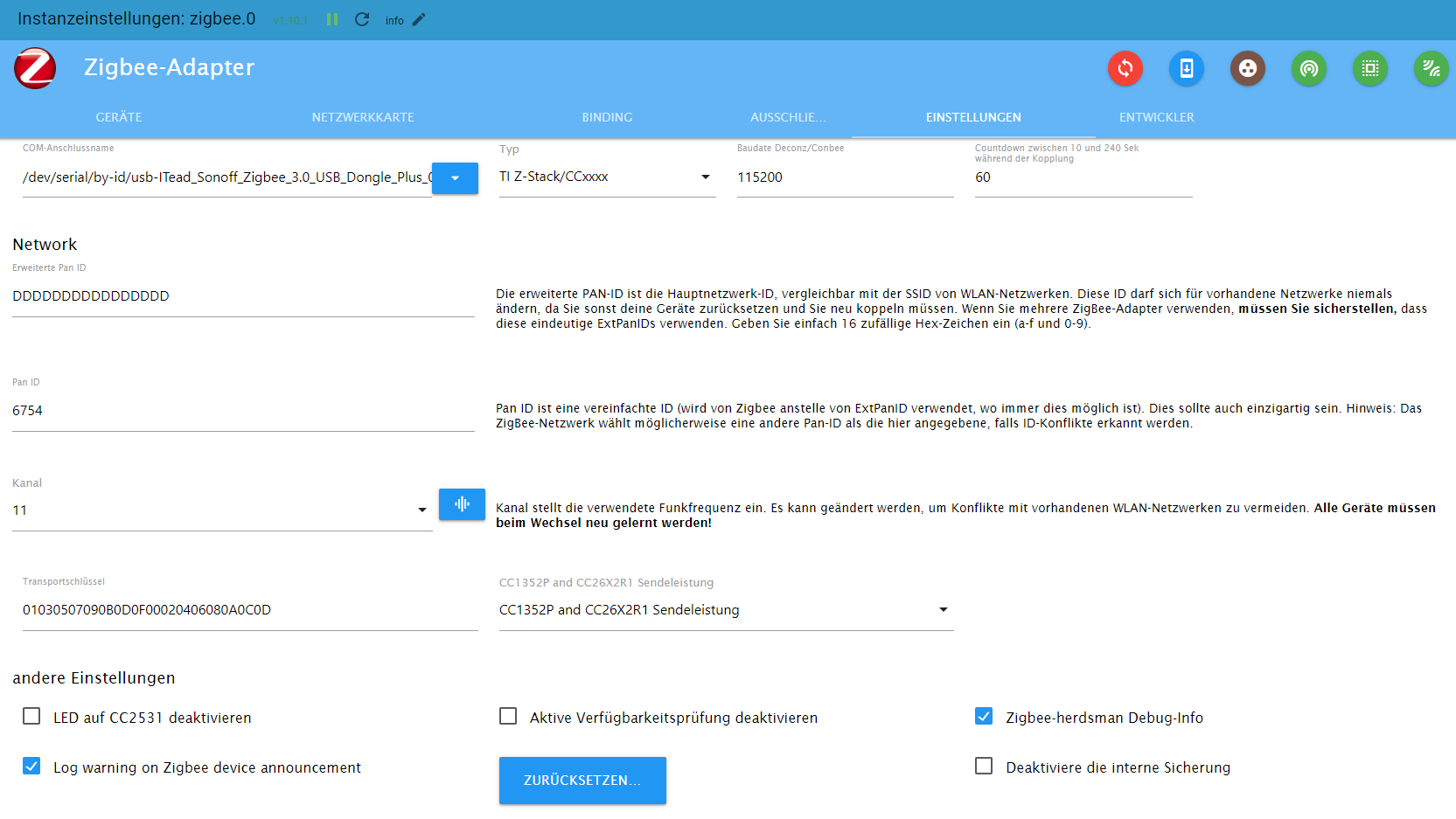Open the ENTWICKLER tab
1456x819 pixels.
point(1157,117)
